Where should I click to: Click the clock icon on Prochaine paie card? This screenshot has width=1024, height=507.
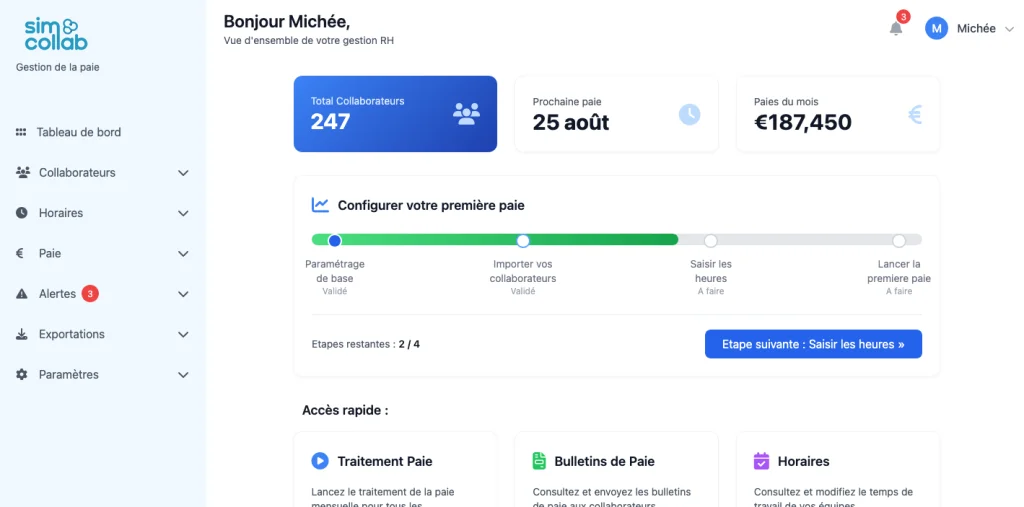point(689,114)
